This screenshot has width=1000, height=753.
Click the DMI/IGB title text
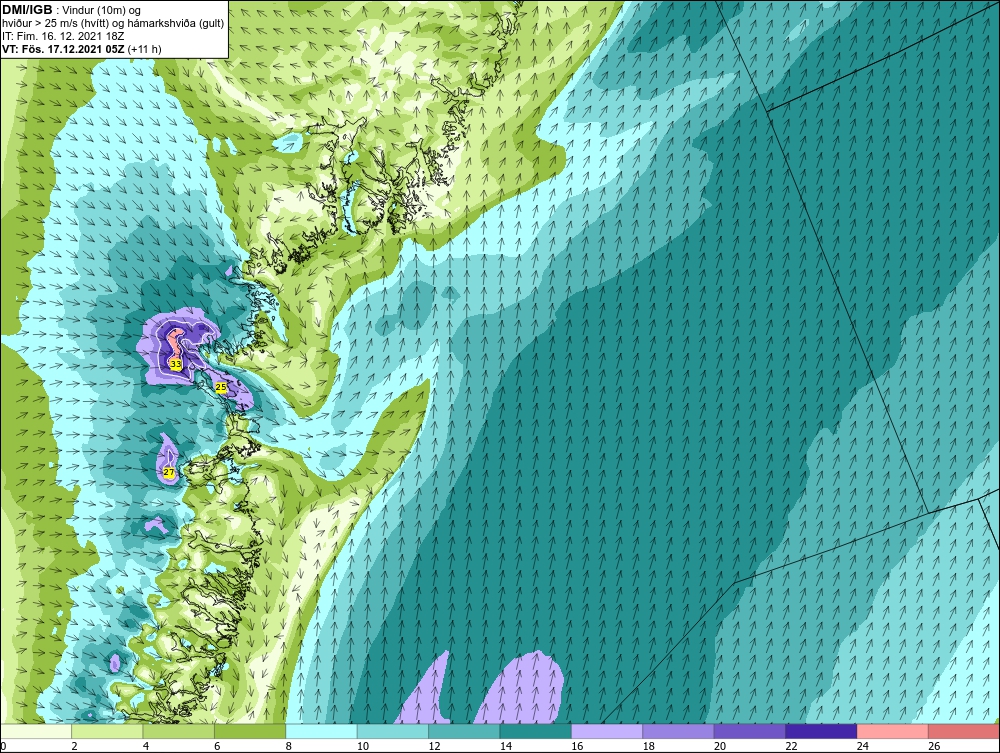click(x=27, y=10)
